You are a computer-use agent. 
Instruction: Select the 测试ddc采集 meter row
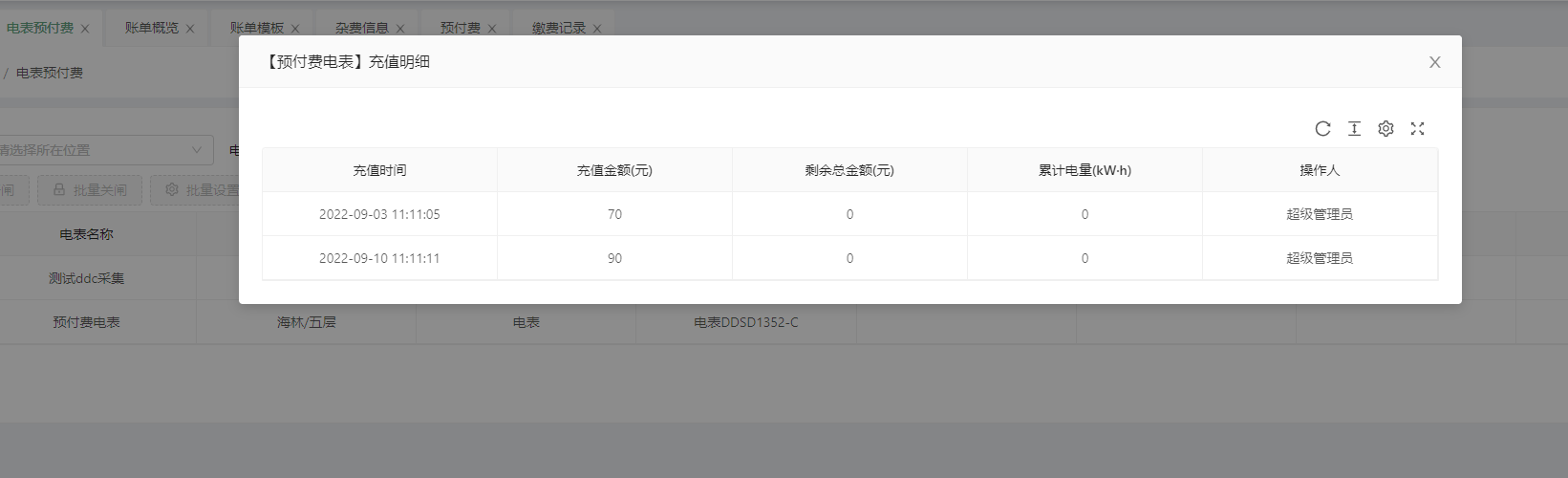pyautogui.click(x=87, y=278)
